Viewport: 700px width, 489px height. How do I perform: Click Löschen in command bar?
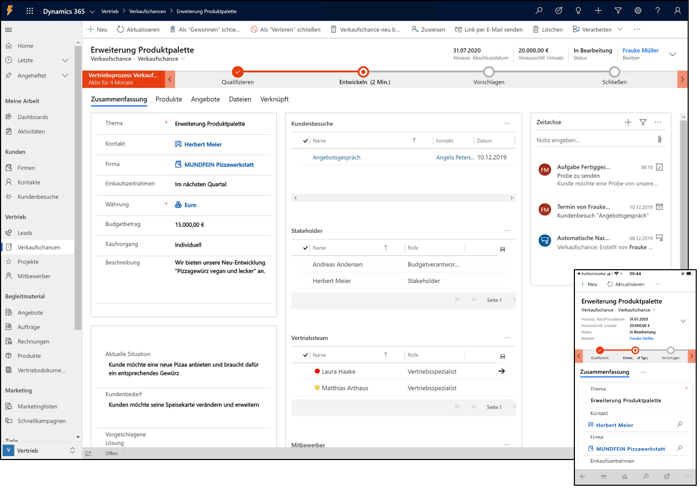(547, 29)
